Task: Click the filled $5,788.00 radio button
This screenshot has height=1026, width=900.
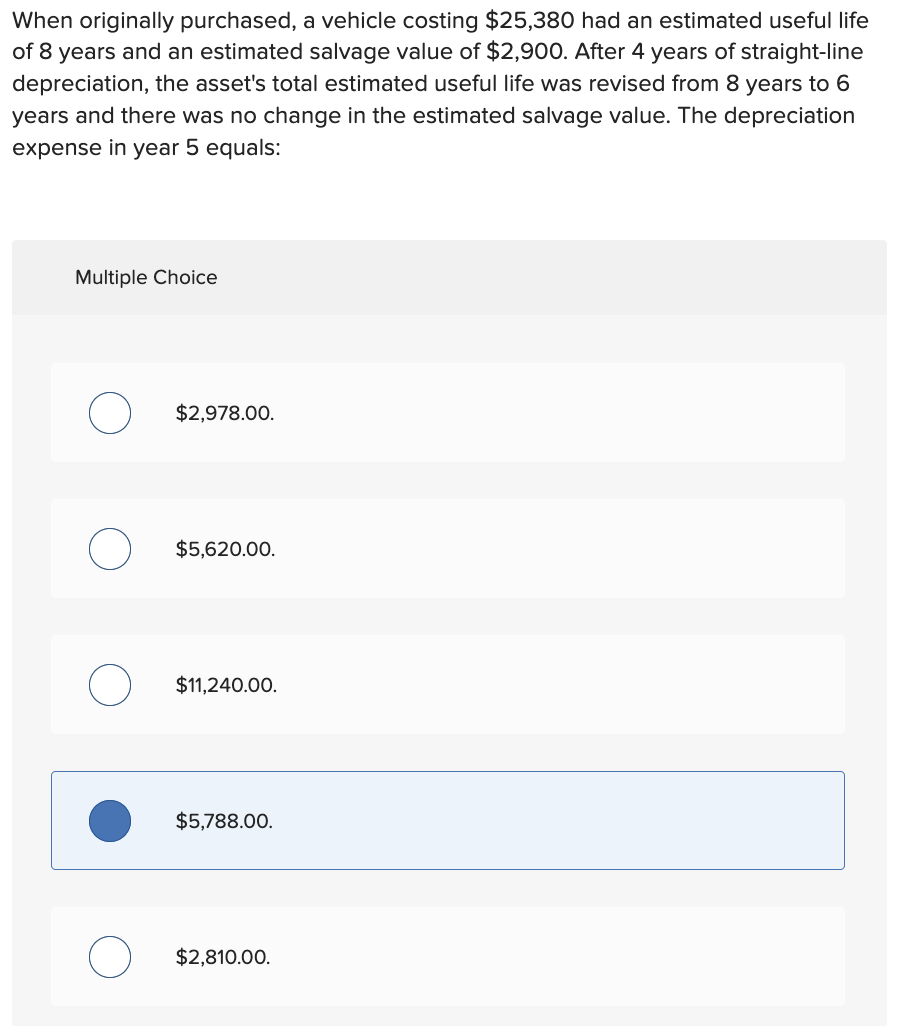Action: click(x=110, y=821)
